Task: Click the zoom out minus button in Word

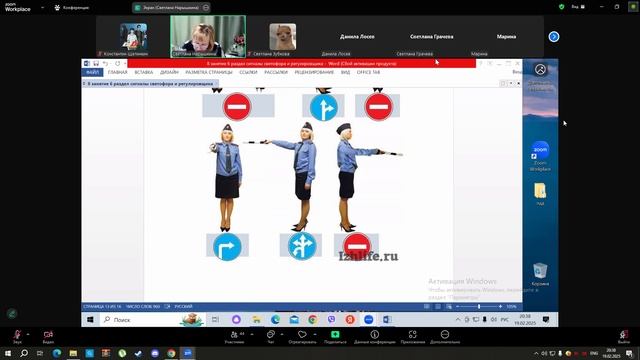Action: [x=458, y=307]
